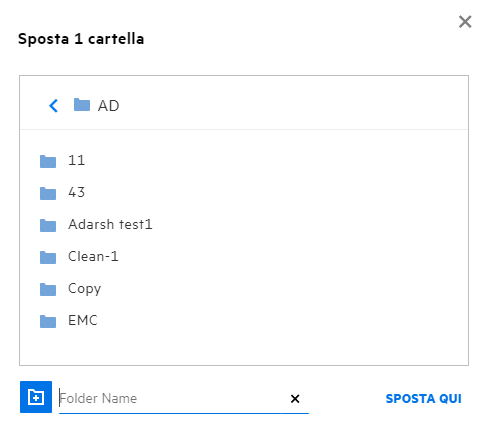Click the folder icon next to 43
The height and width of the screenshot is (435, 488).
[x=48, y=193]
